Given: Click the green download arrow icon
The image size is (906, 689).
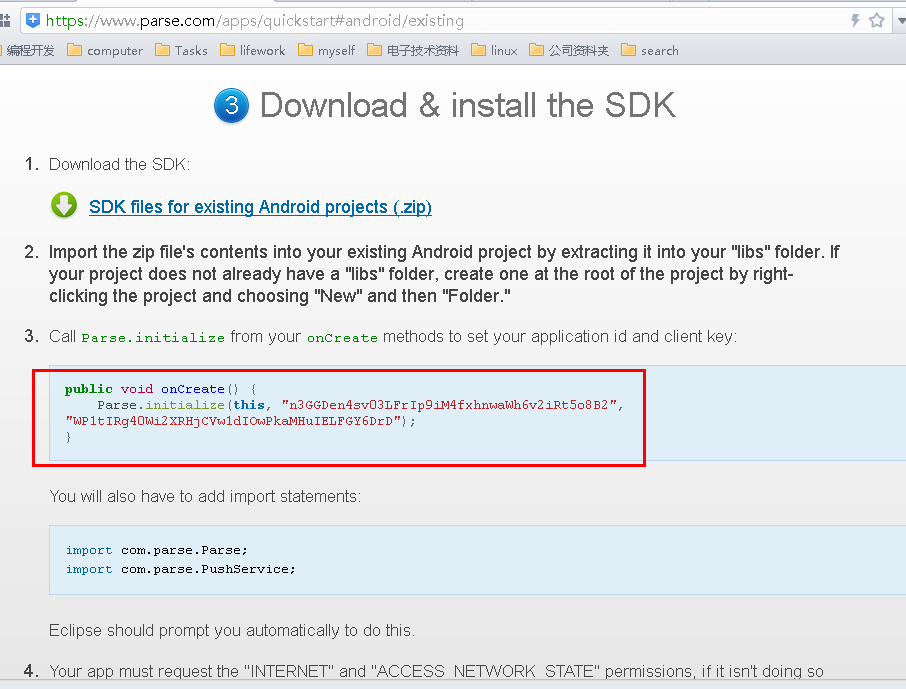Looking at the screenshot, I should (64, 205).
